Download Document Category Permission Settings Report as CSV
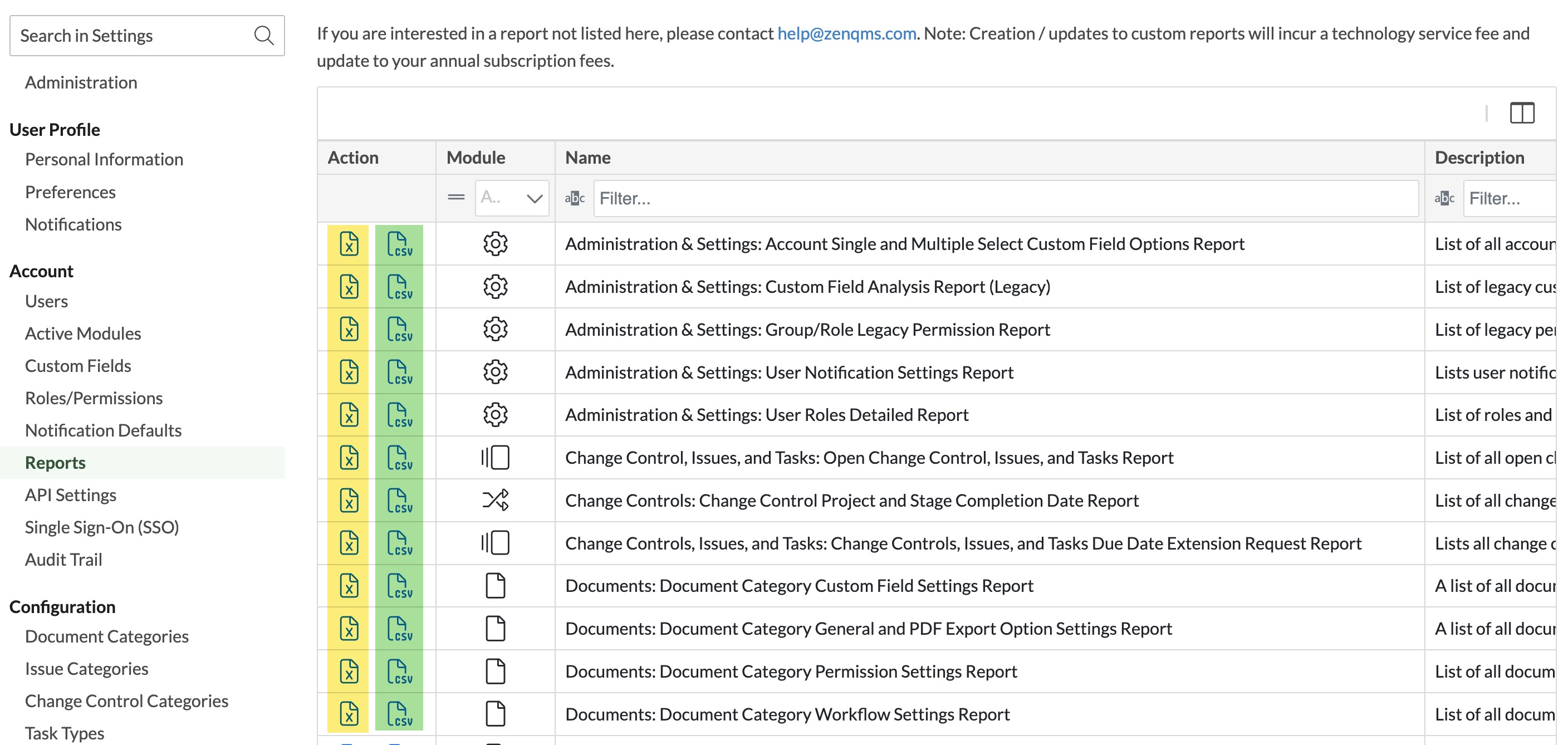Image resolution: width=1568 pixels, height=745 pixels. point(399,672)
